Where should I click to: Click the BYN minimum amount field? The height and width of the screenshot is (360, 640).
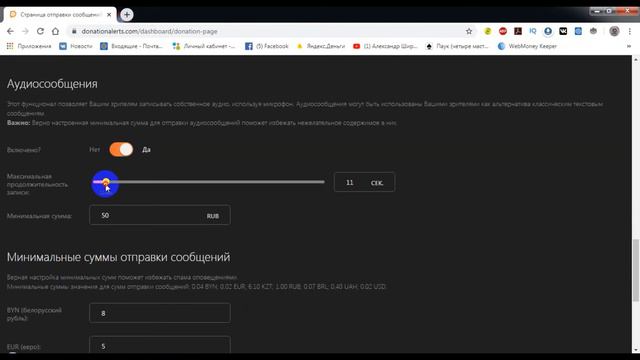[160, 313]
